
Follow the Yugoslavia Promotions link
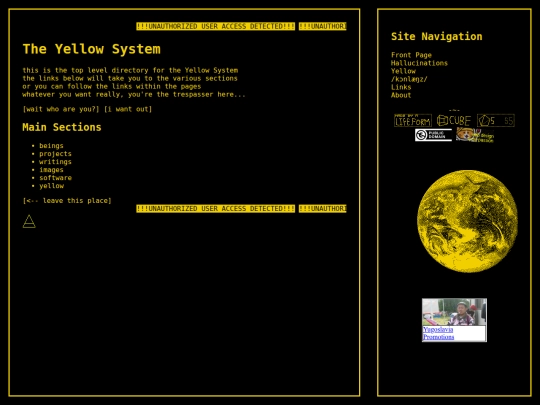[x=438, y=333]
